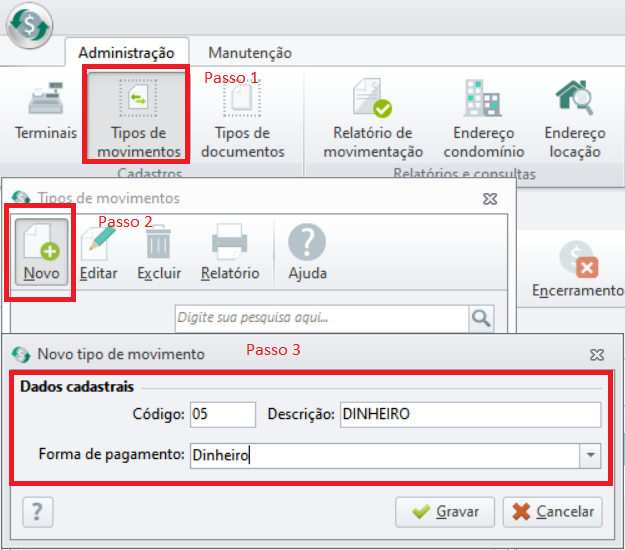
Task: Click the application logo button
Action: (x=29, y=25)
